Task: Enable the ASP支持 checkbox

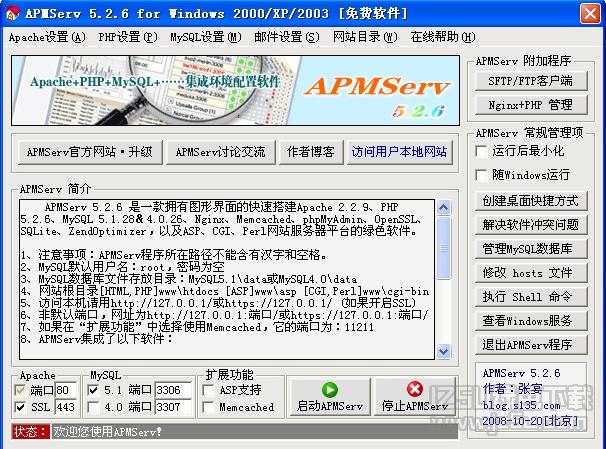Action: point(208,390)
